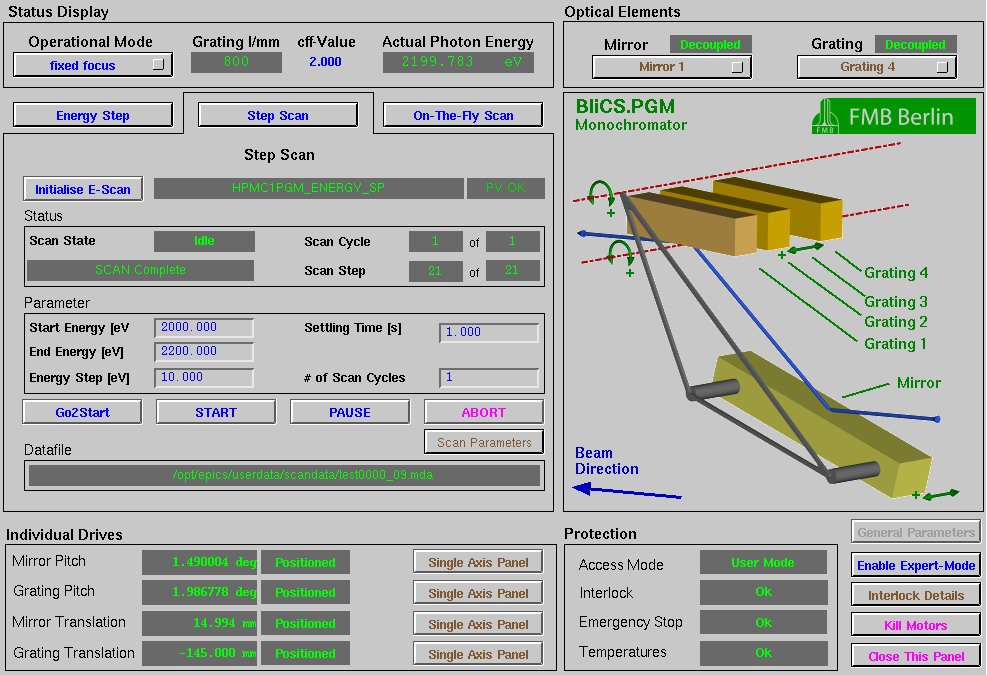
Task: Switch to the Energy Step tab
Action: click(x=93, y=115)
